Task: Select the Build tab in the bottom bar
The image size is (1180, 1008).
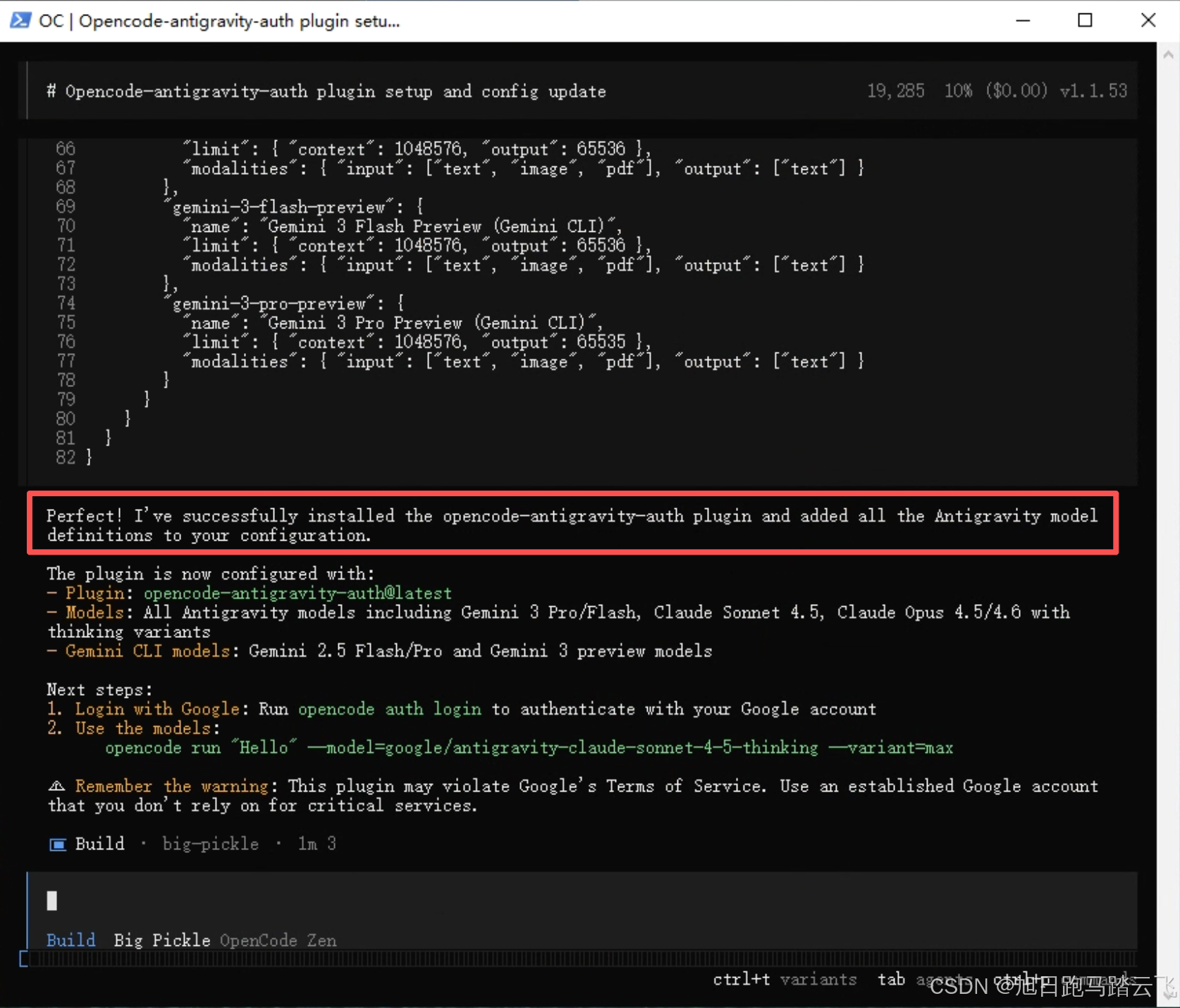Action: (x=70, y=940)
